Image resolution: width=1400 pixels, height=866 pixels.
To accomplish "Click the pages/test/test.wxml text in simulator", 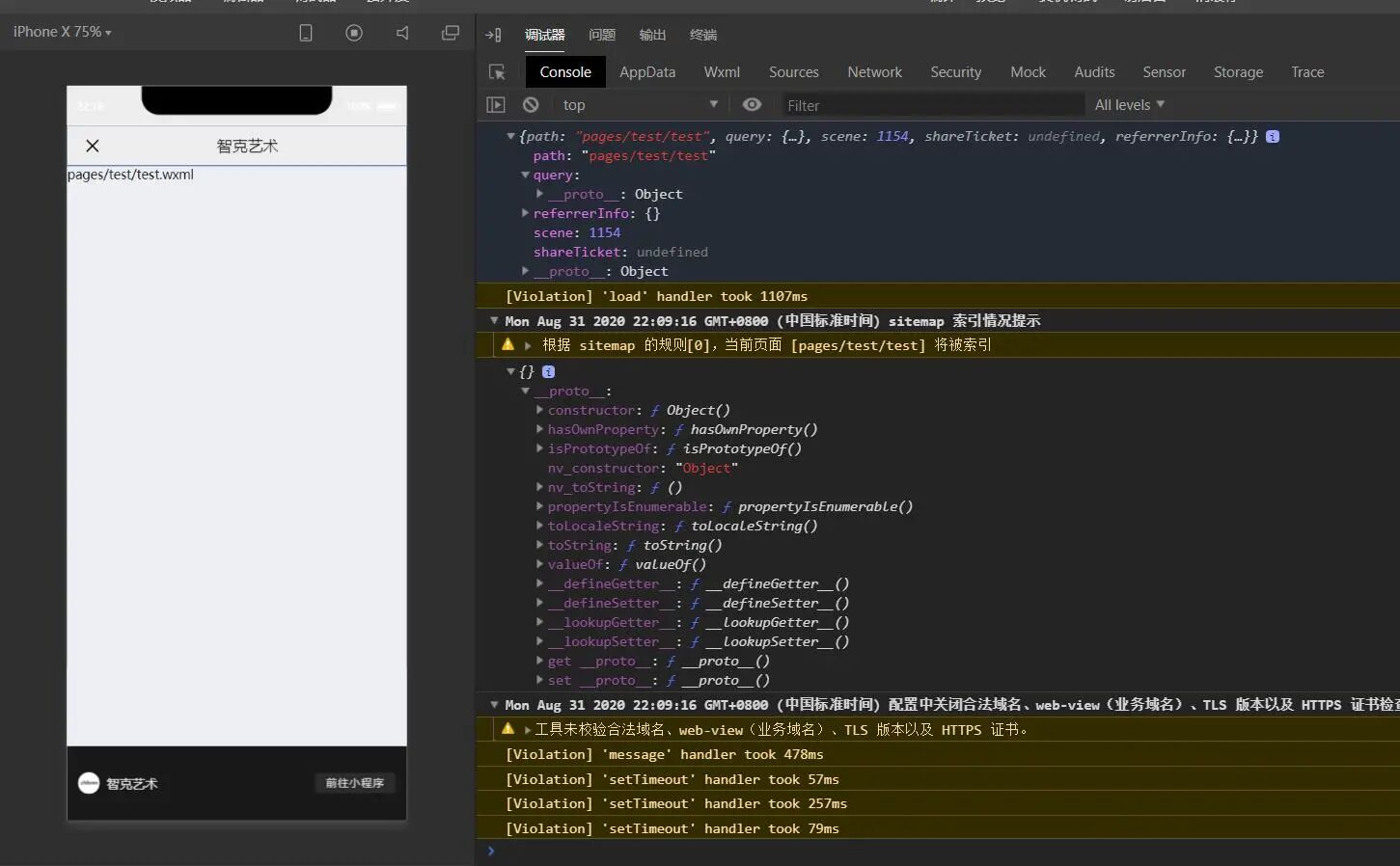I will (x=130, y=175).
